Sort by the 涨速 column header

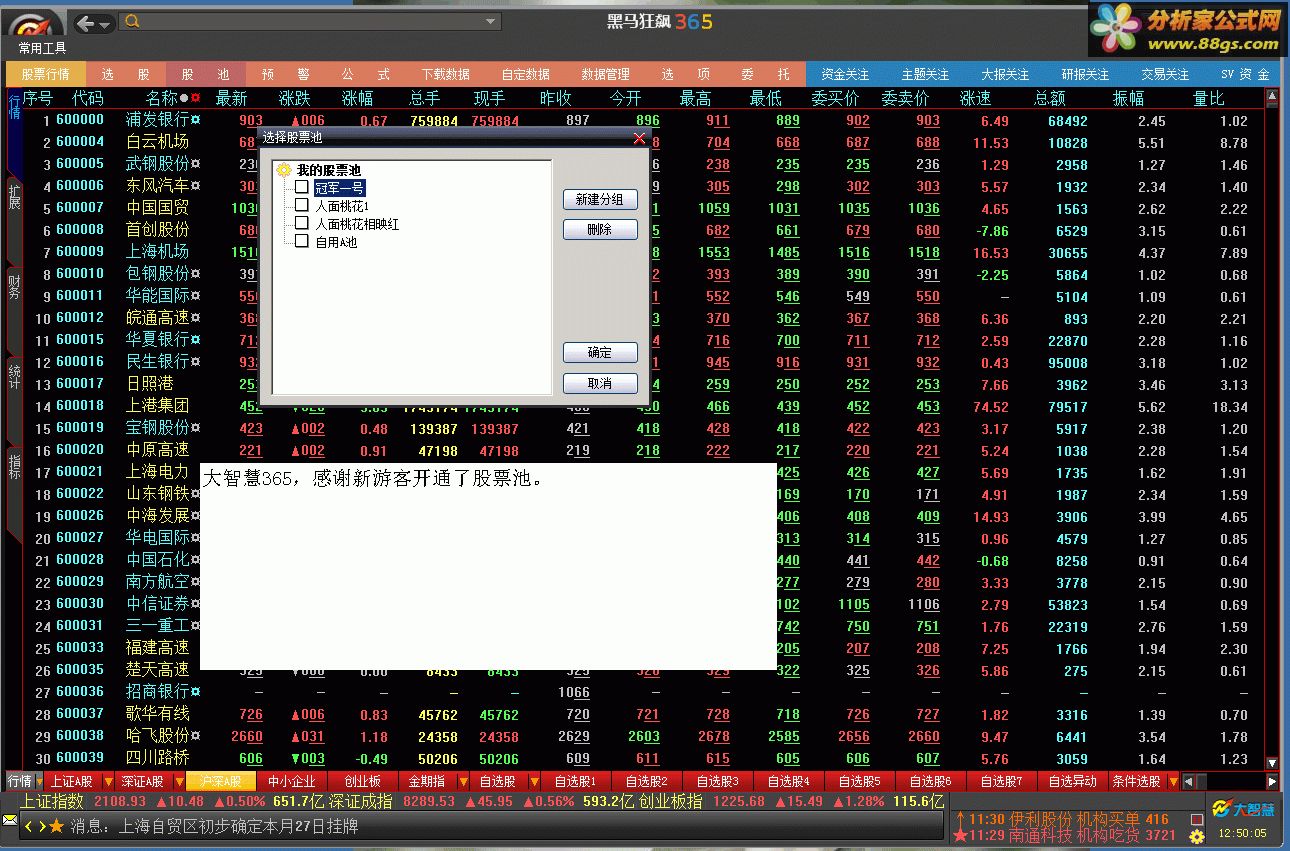tap(975, 98)
